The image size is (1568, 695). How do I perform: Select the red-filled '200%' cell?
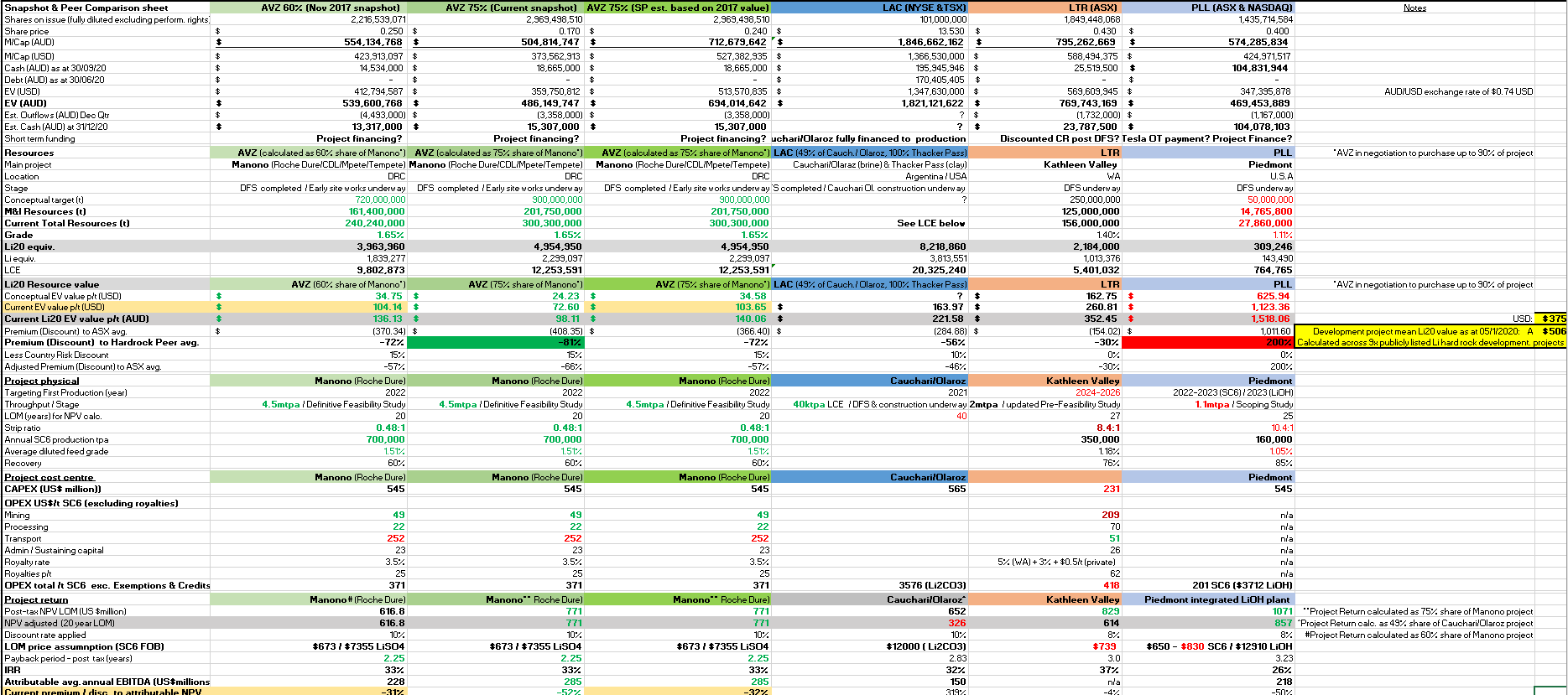click(1209, 342)
